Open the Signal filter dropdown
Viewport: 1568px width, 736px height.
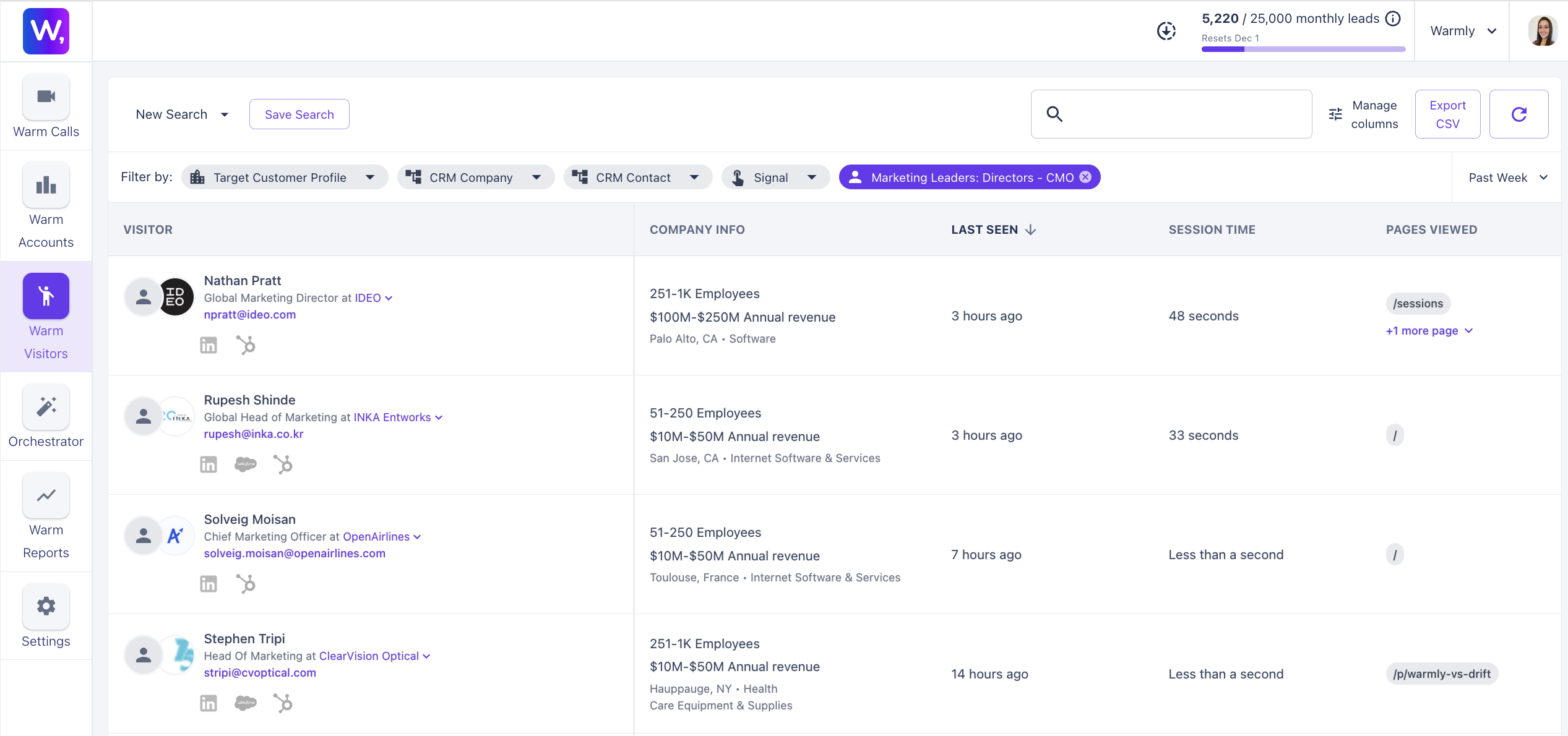click(x=775, y=178)
